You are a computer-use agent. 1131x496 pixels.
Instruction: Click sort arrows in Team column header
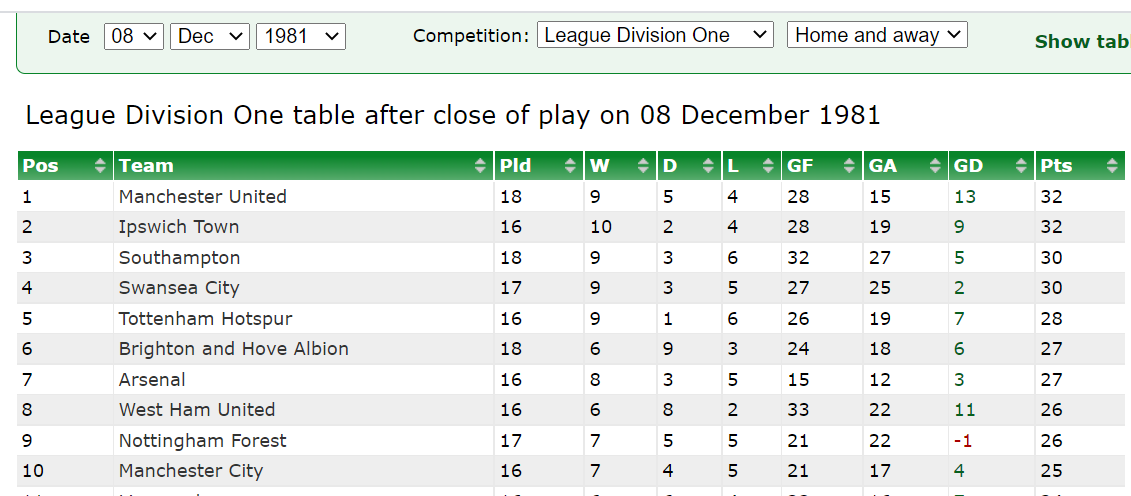click(x=480, y=166)
